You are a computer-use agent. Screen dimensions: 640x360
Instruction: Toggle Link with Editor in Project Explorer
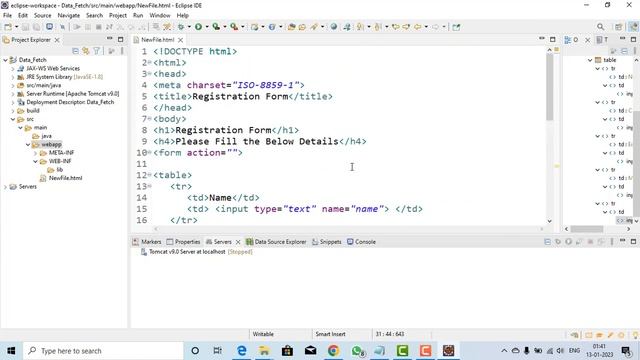coord(86,51)
